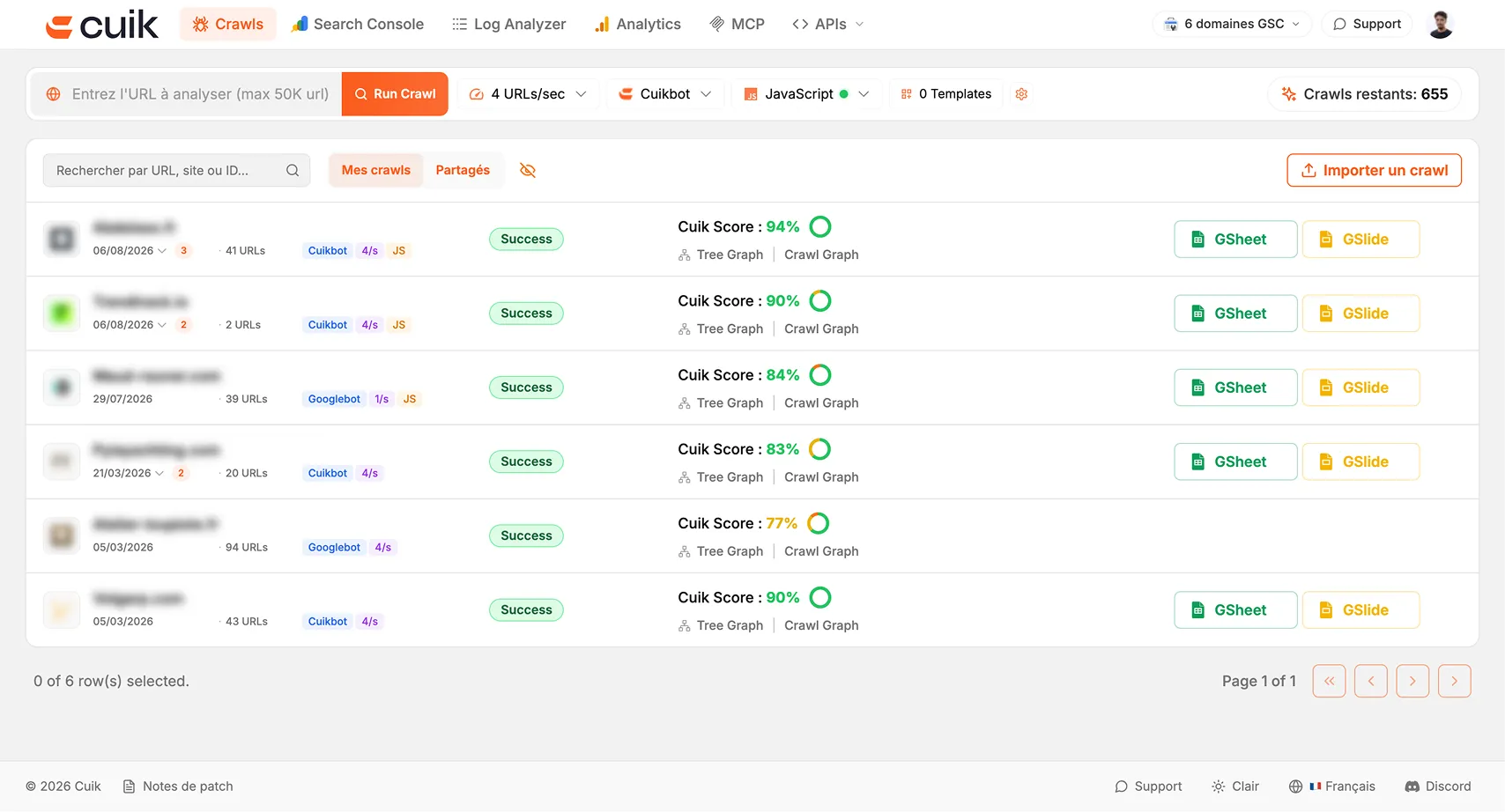Image resolution: width=1505 pixels, height=812 pixels.
Task: Export GSheet for the 39 URLs crawl
Action: pyautogui.click(x=1235, y=388)
